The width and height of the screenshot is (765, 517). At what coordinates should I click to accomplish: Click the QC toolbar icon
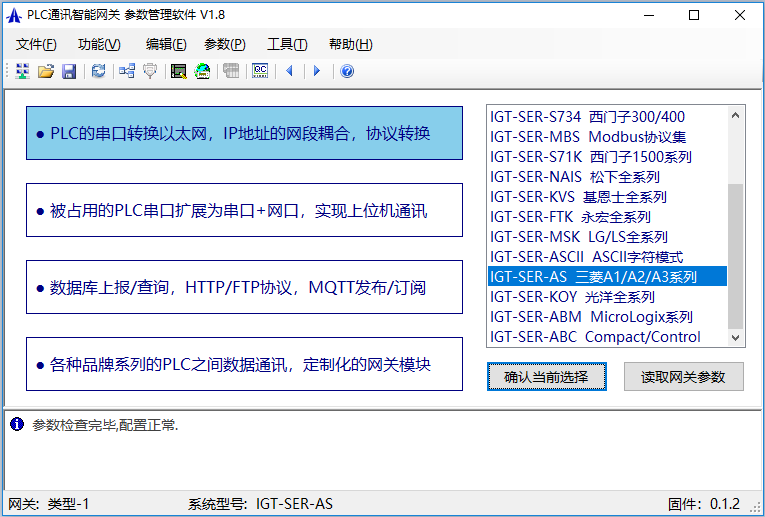[x=260, y=71]
